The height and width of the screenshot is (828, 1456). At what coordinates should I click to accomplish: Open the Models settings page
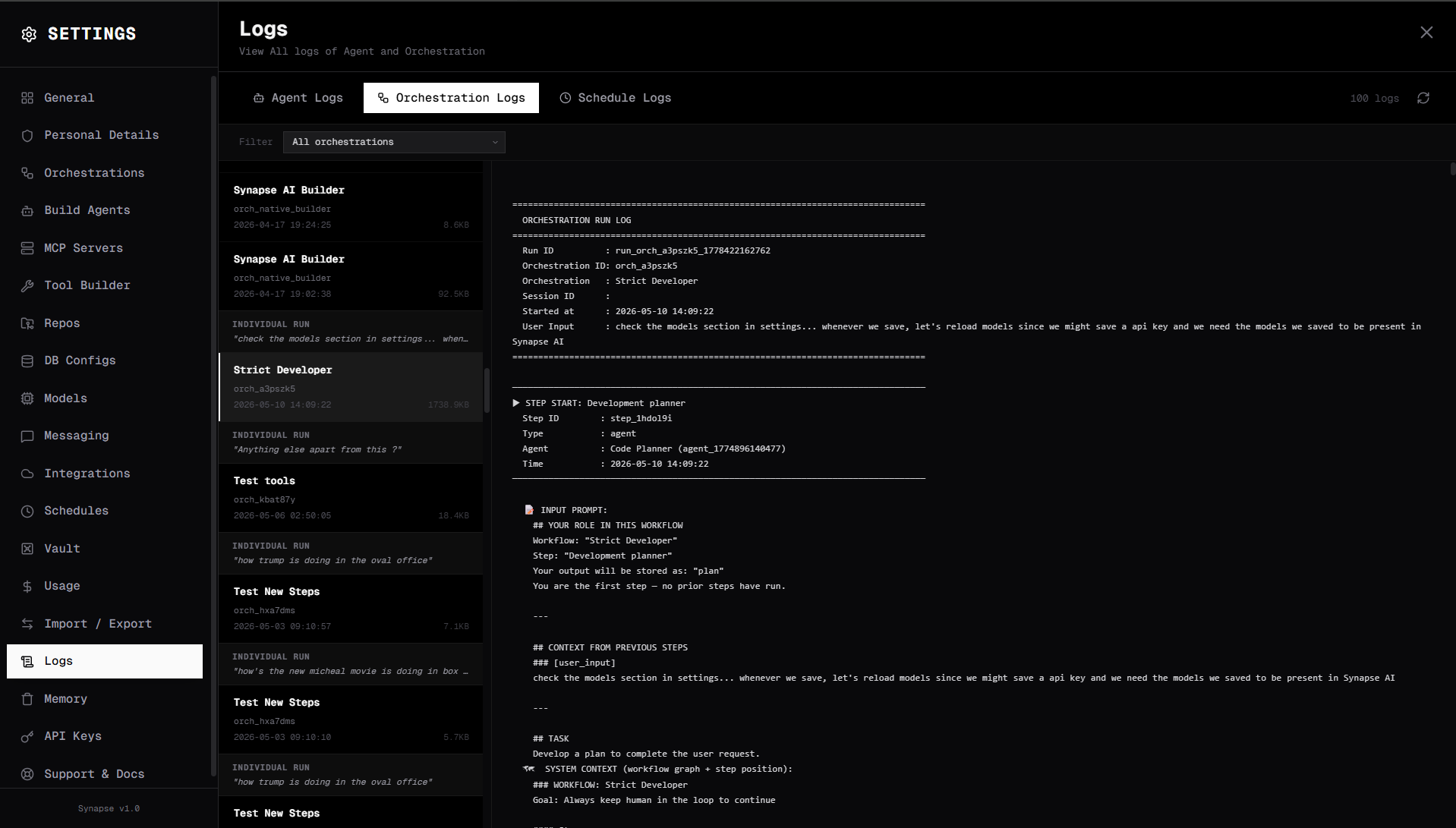[x=105, y=398]
